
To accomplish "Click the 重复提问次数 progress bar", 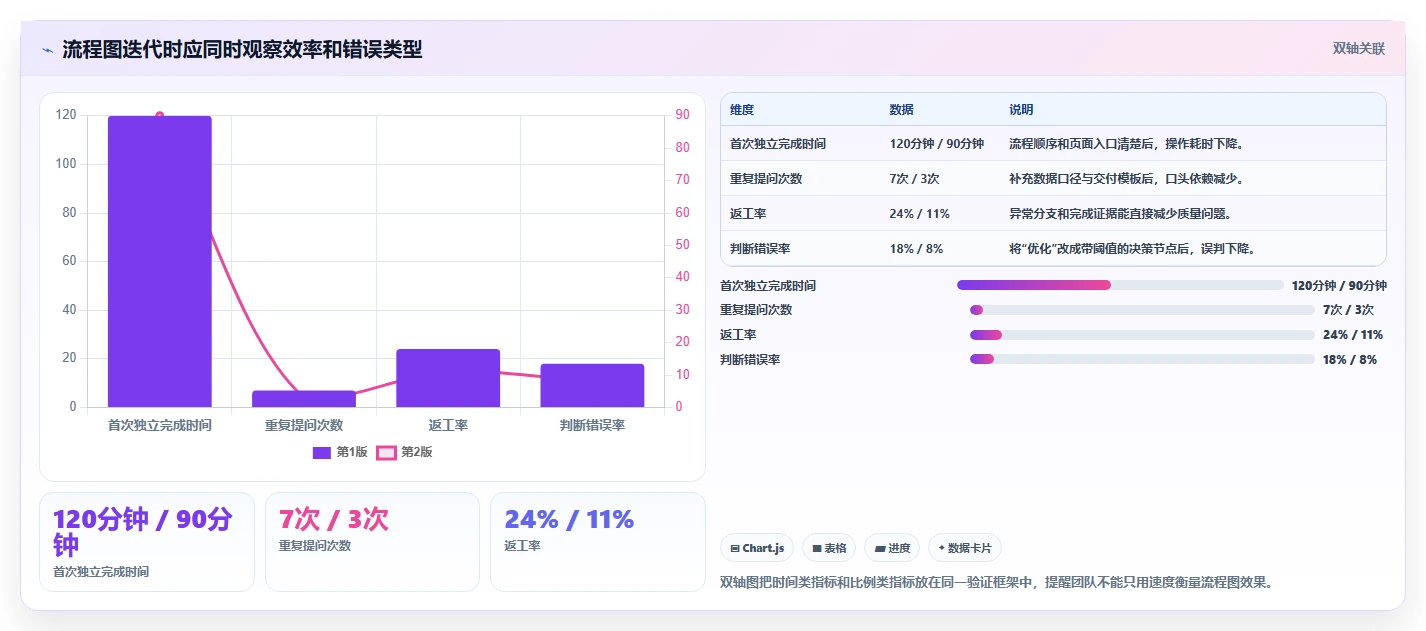I will (1142, 310).
